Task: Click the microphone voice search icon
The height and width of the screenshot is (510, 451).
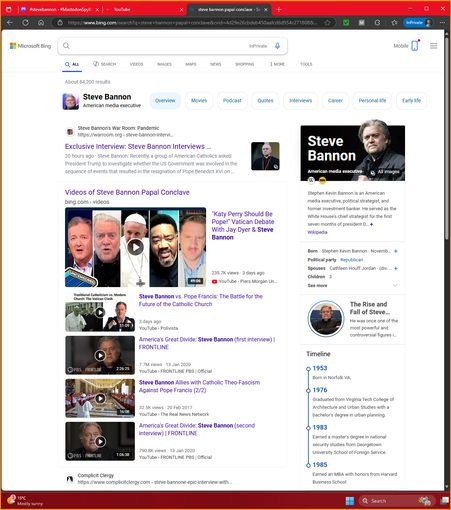Action: (x=277, y=46)
